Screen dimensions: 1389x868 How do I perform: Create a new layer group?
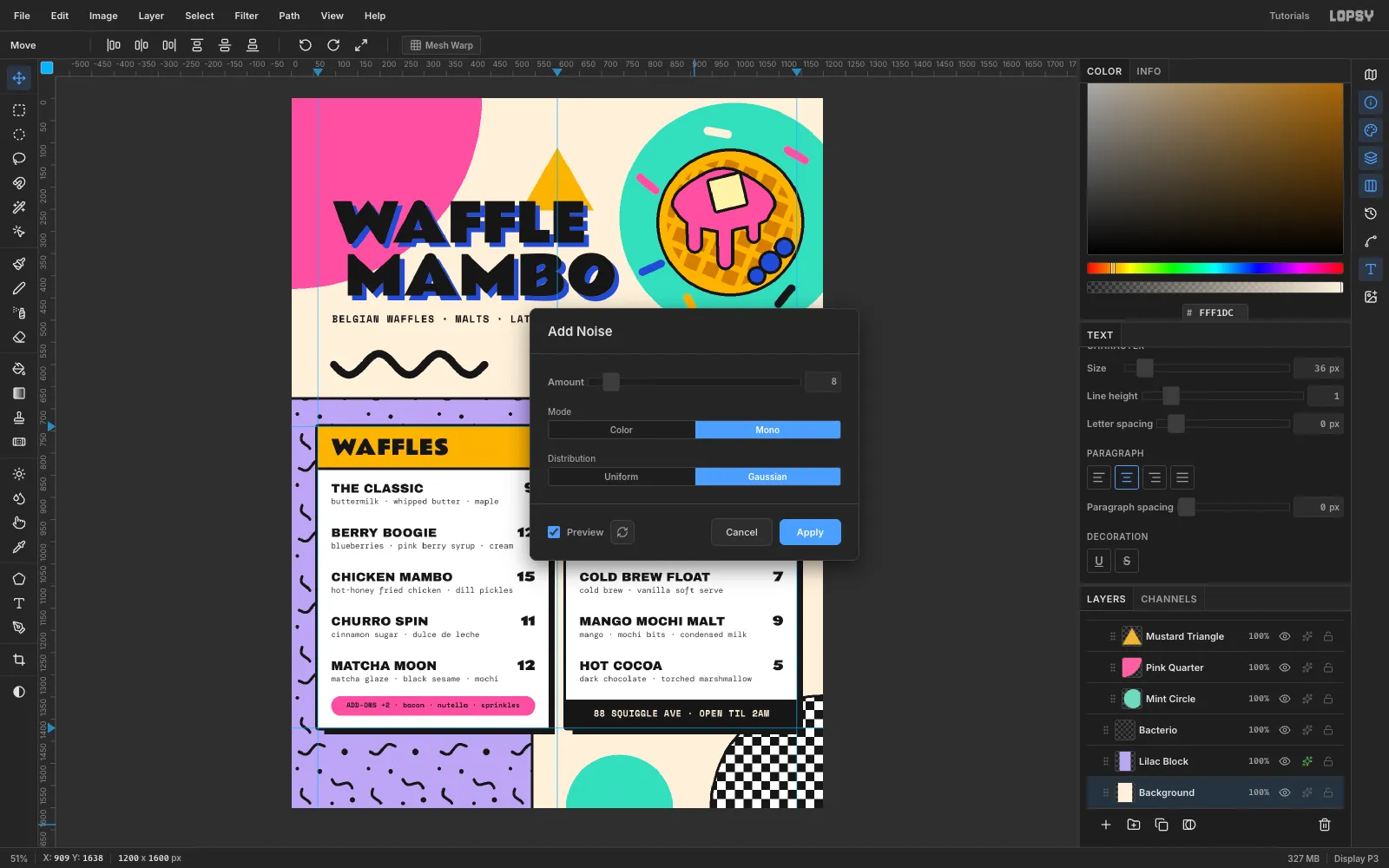pyautogui.click(x=1134, y=825)
